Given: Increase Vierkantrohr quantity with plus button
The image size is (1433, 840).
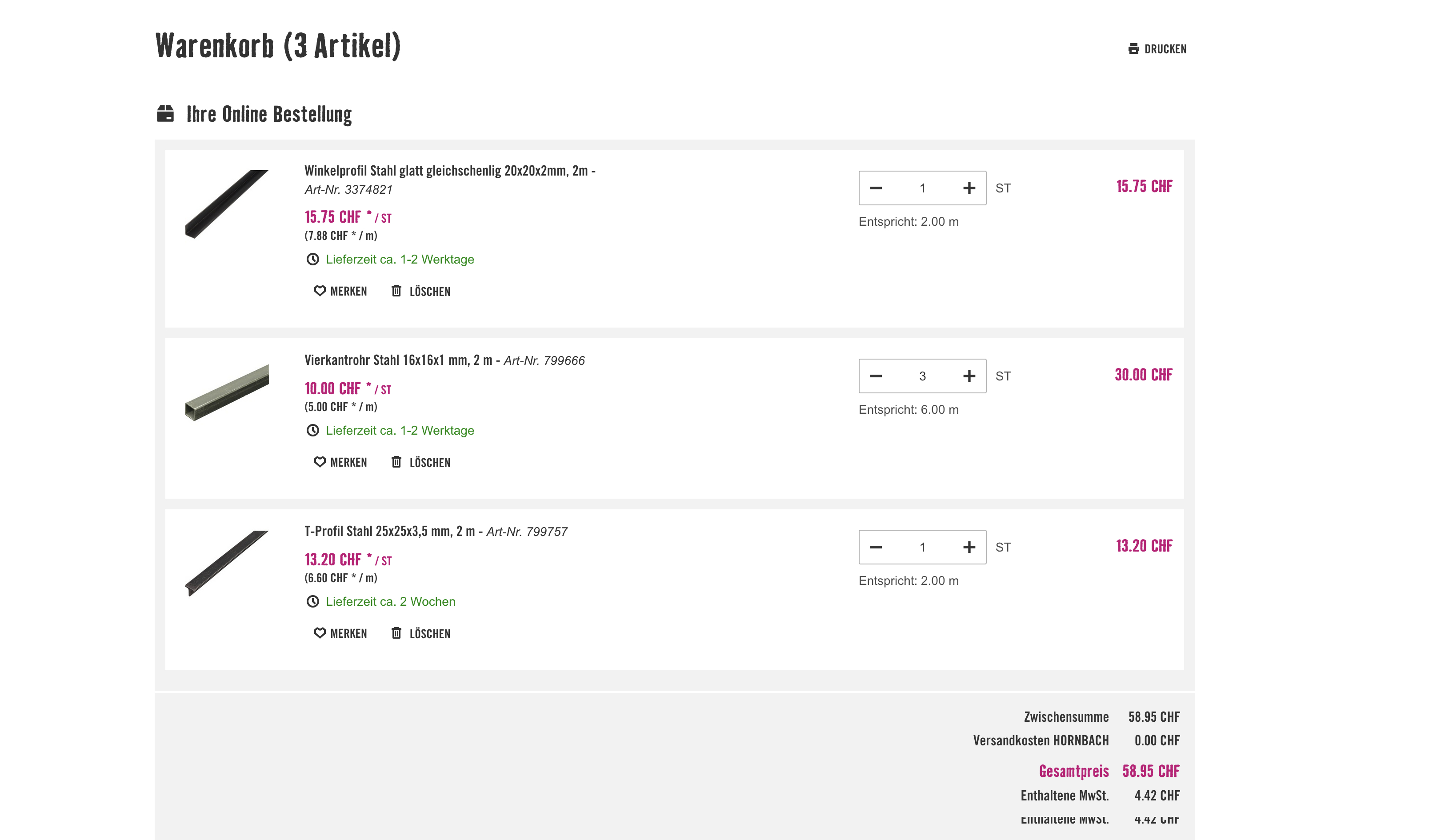Looking at the screenshot, I should [x=969, y=376].
